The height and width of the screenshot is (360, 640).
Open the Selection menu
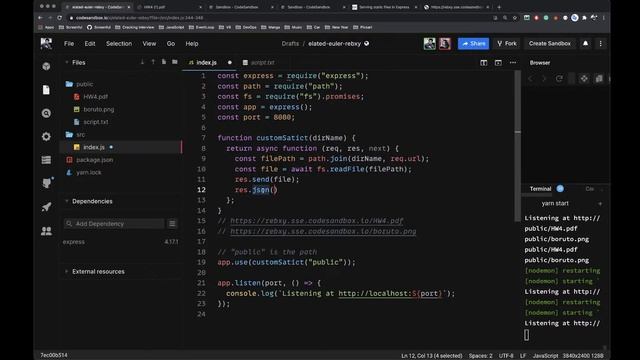point(119,43)
